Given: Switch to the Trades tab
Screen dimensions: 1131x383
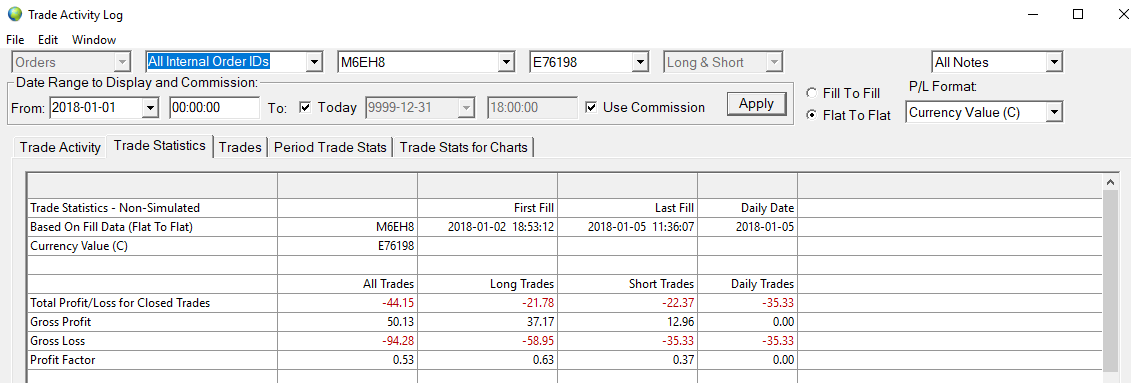Looking at the screenshot, I should [x=240, y=147].
